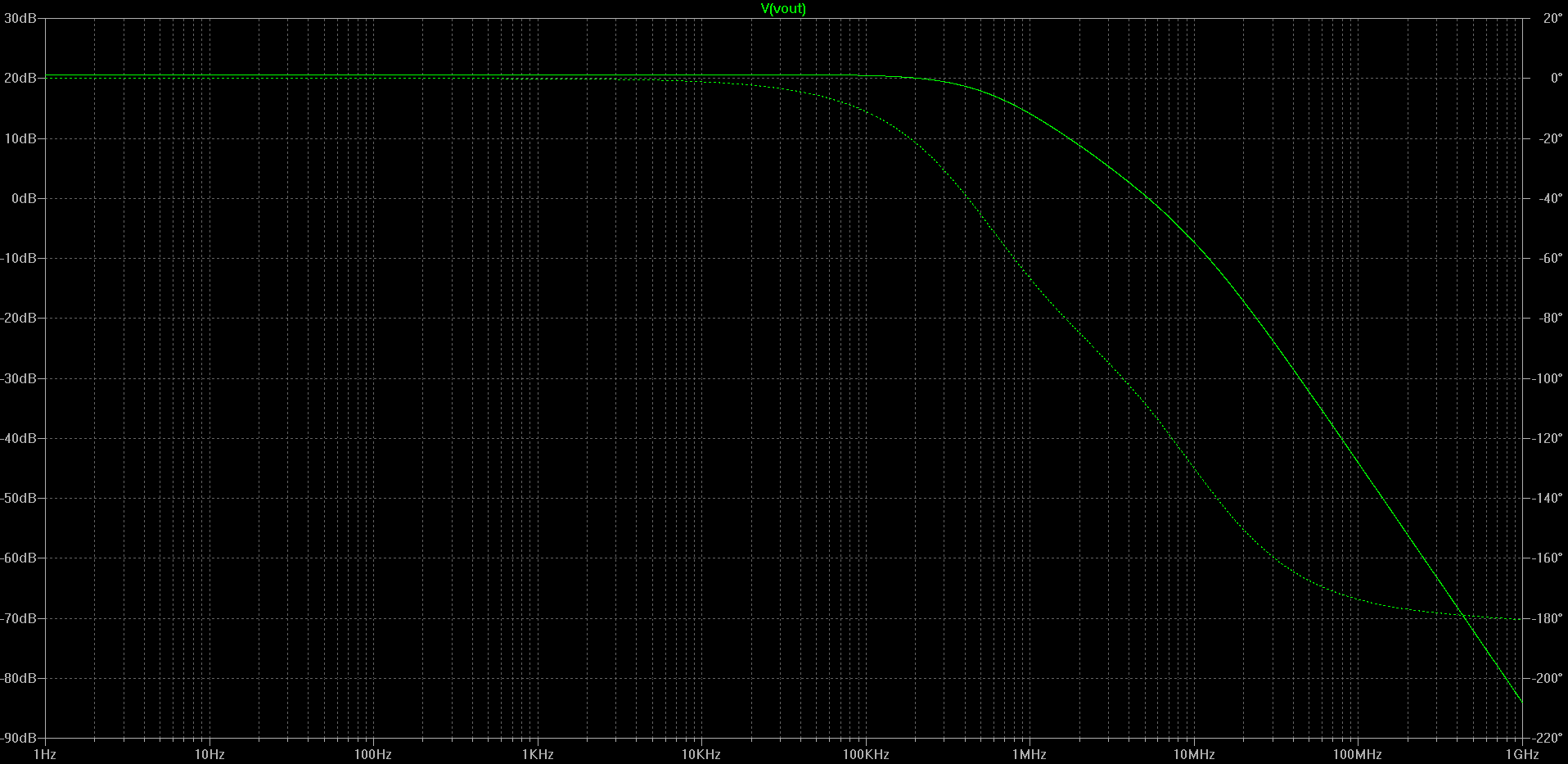Screen dimensions: 1568x764
Task: Click the -40dB magnitude axis label
Action: pyautogui.click(x=18, y=438)
